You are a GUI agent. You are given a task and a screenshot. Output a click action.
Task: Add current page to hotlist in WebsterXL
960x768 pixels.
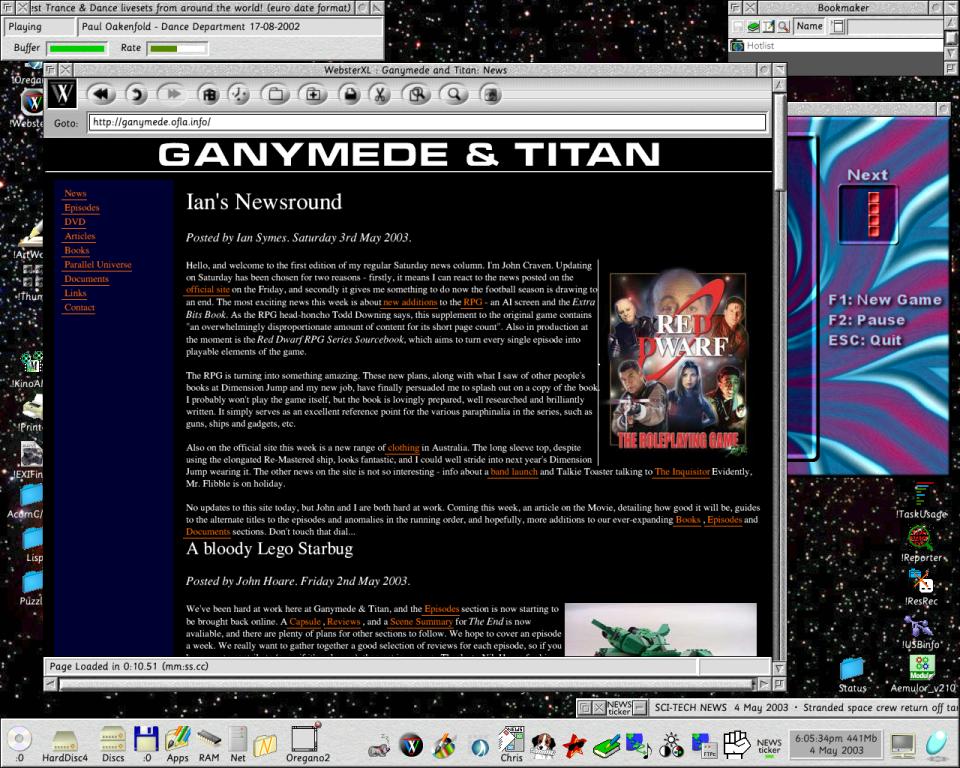point(313,94)
